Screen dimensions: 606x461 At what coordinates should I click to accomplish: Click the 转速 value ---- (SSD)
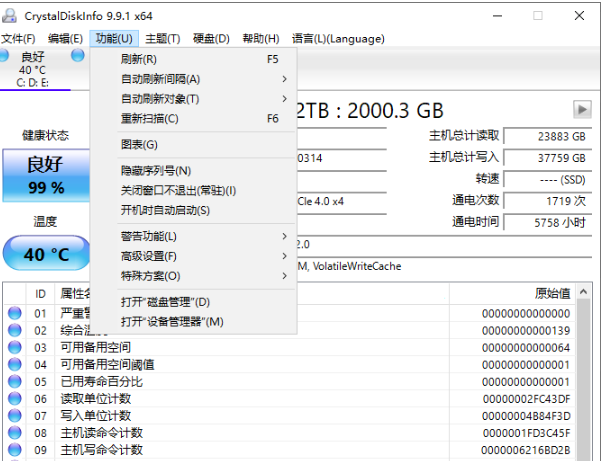point(548,180)
